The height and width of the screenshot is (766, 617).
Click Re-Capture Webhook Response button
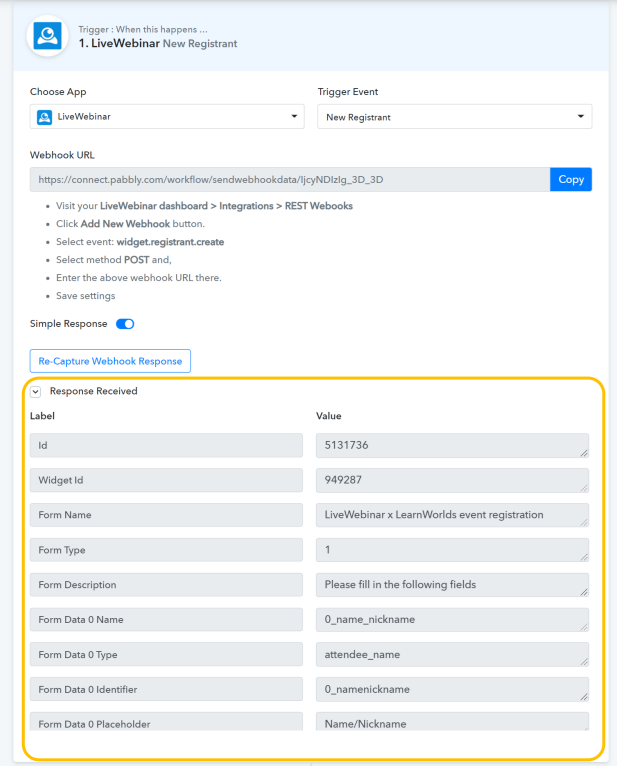[x=110, y=361]
